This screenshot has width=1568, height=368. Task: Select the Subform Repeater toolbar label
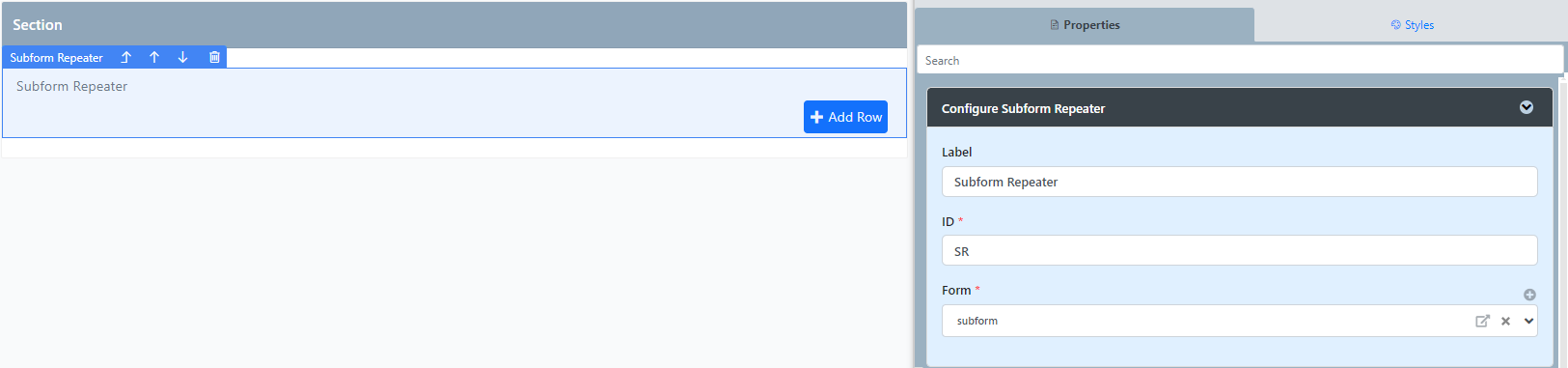57,58
